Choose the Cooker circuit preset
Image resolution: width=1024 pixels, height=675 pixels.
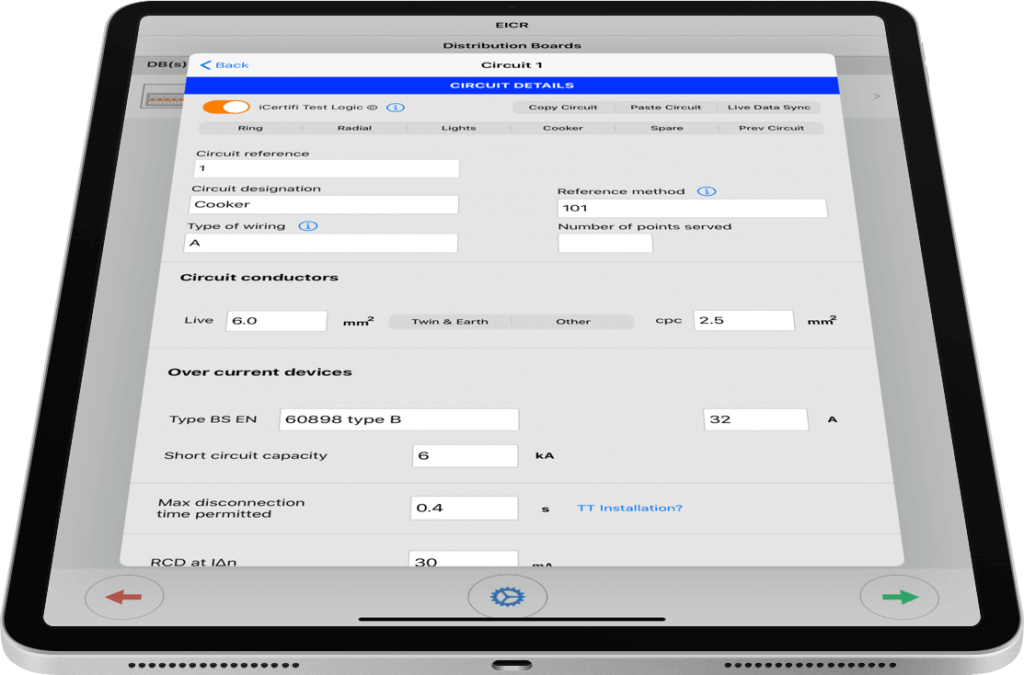click(x=563, y=128)
